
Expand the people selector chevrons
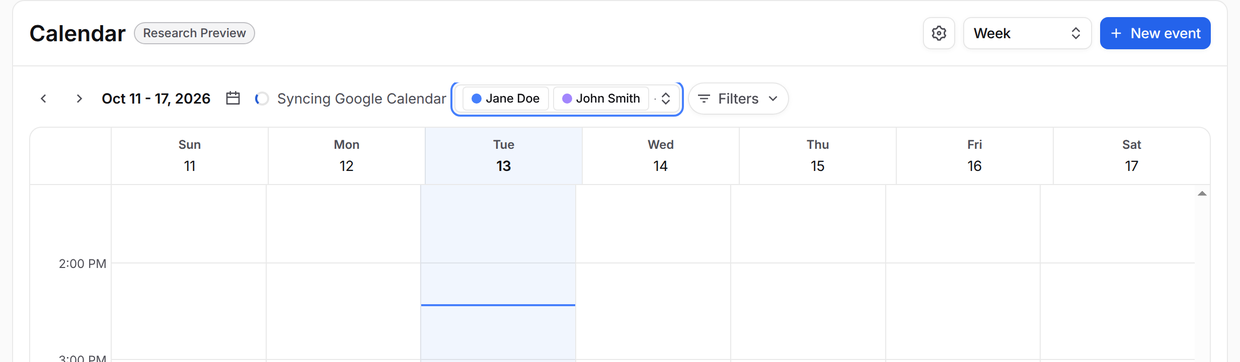[666, 98]
